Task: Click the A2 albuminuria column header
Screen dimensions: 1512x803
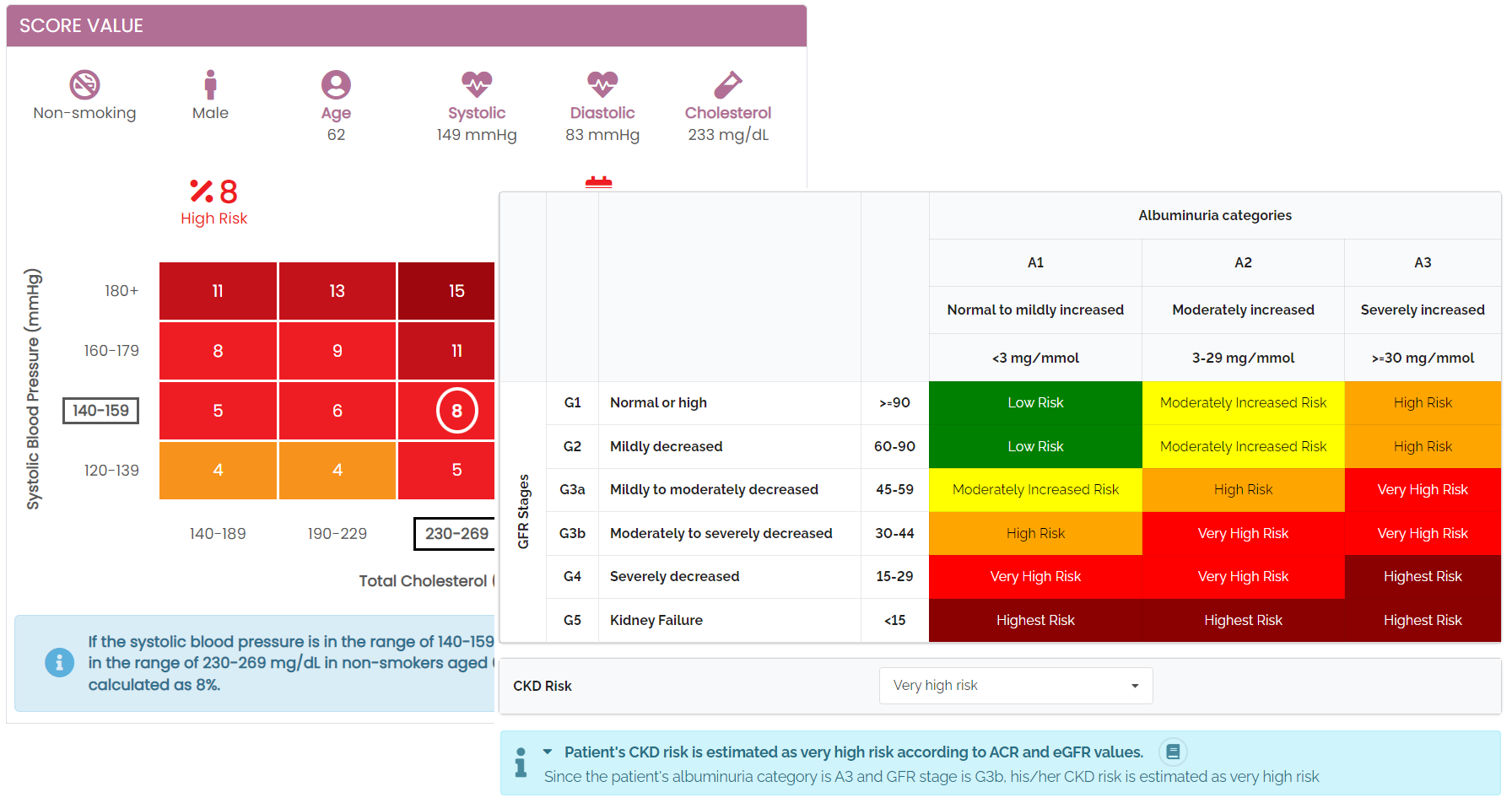Action: [x=1243, y=262]
